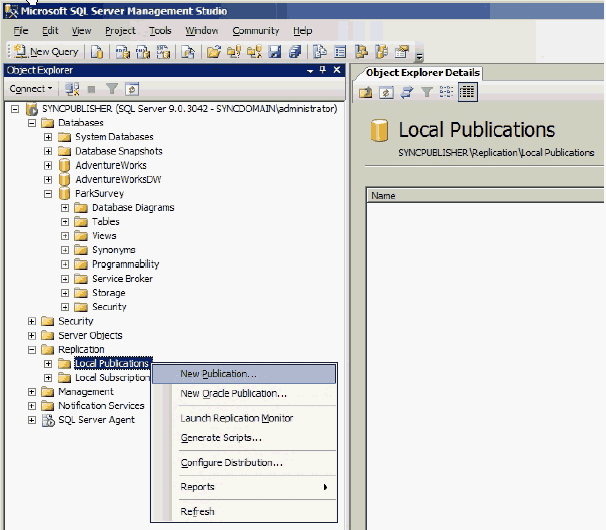Screen dimensions: 606x530
Task: Click the Analysis Services DMX Query icon
Action: pyautogui.click(x=143, y=51)
